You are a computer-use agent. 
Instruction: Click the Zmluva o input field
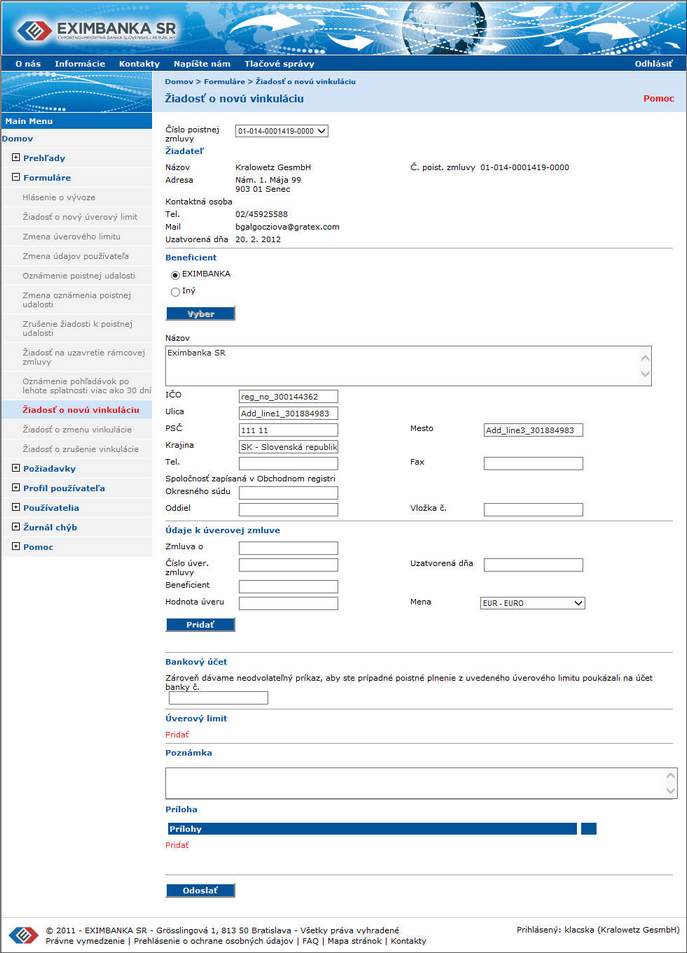point(288,548)
